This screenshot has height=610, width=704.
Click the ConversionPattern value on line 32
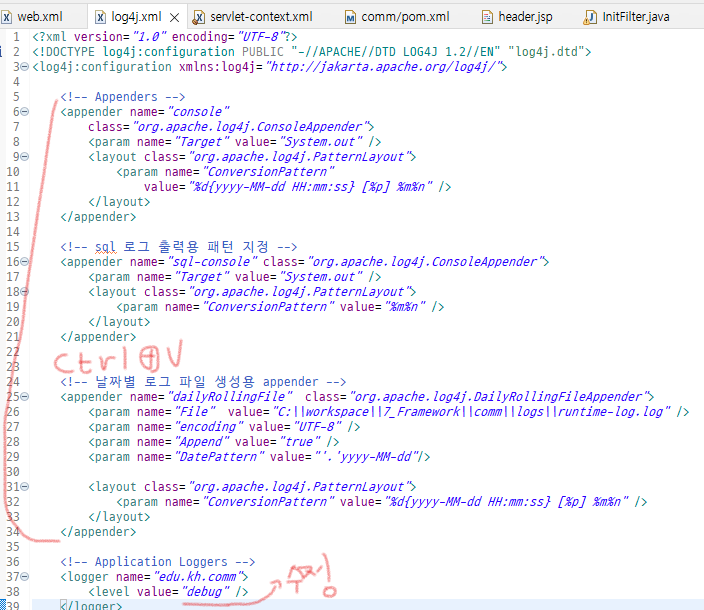(506, 502)
